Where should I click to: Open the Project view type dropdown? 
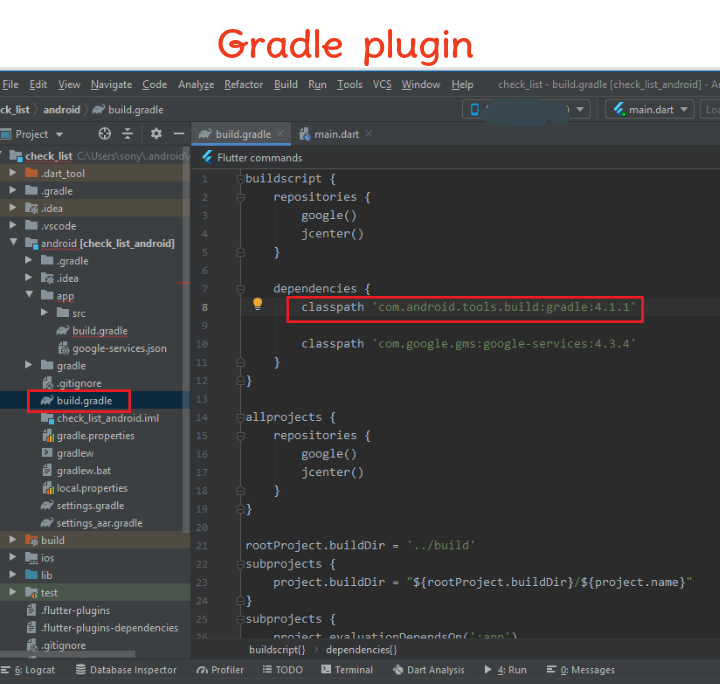tap(59, 135)
